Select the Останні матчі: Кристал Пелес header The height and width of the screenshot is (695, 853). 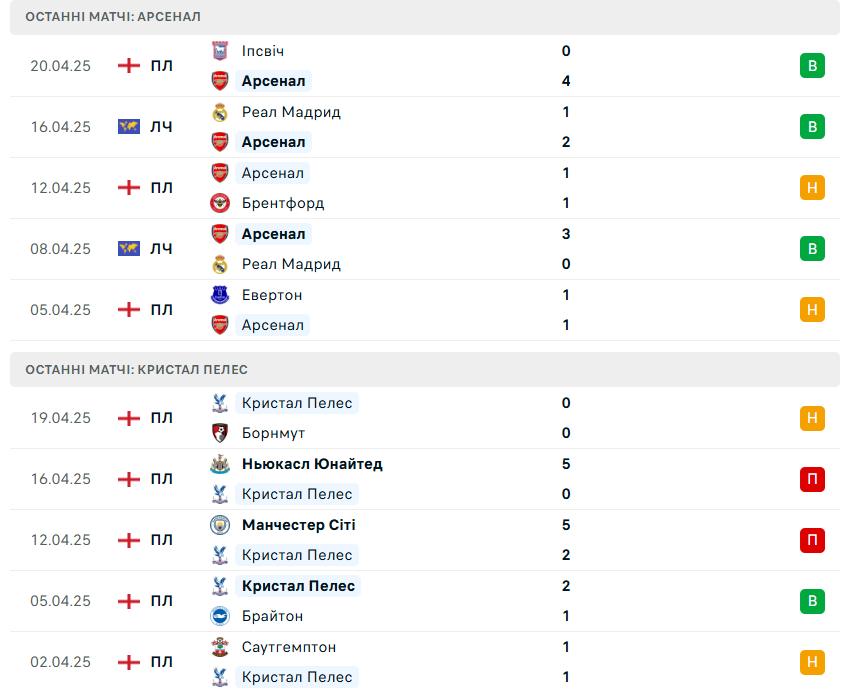click(x=425, y=370)
